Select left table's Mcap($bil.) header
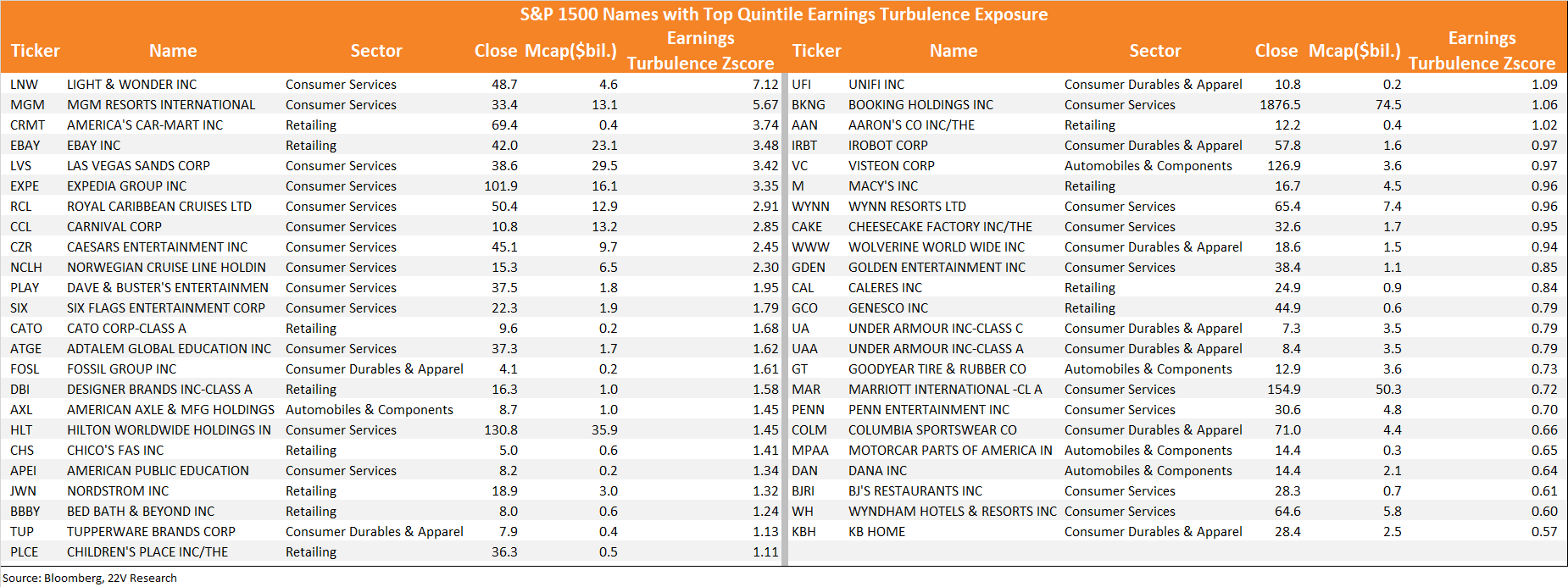The height and width of the screenshot is (587, 1568). tap(570, 51)
